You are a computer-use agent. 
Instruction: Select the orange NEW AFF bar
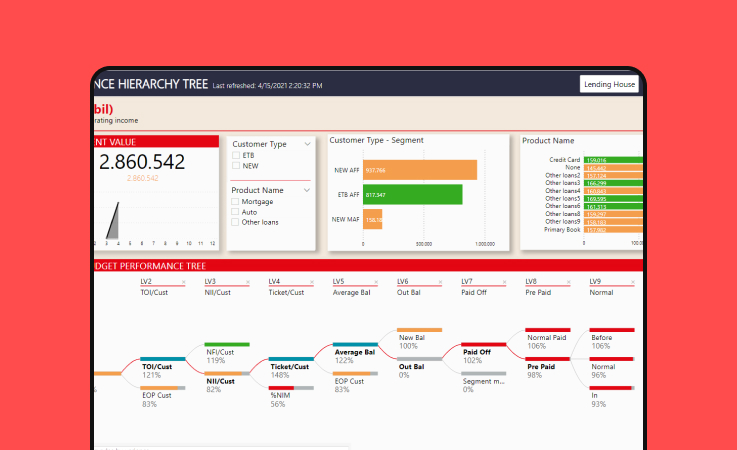pos(419,170)
